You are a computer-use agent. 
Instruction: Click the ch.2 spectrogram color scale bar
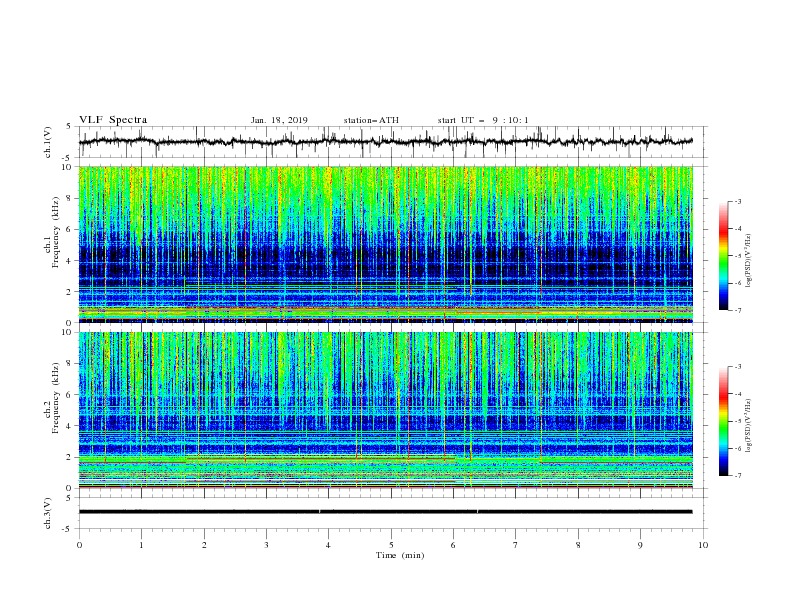[723, 421]
